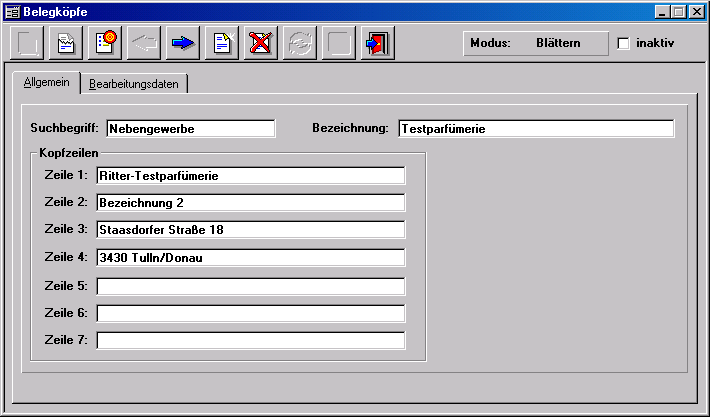
Task: Go to next record with blue arrow
Action: [x=182, y=43]
